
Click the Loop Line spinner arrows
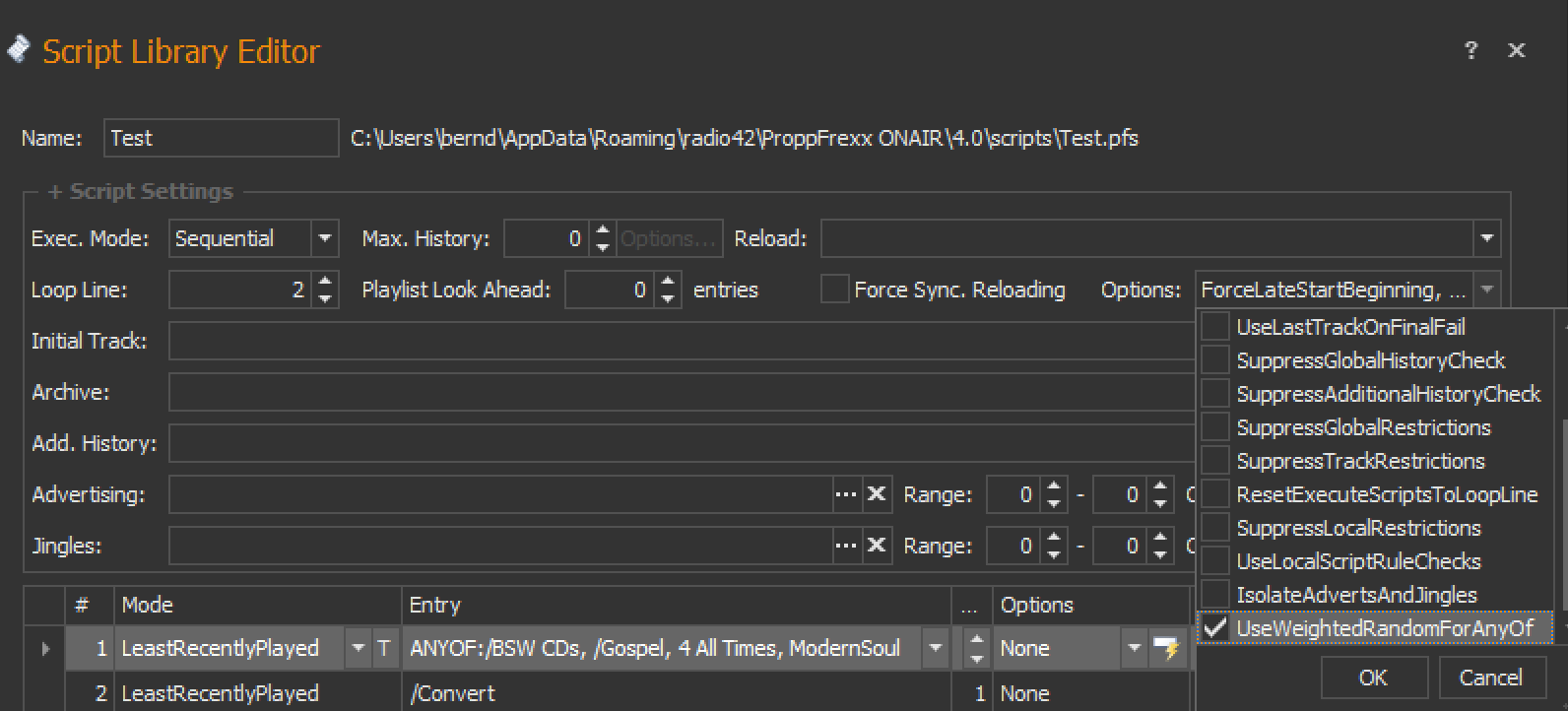tap(325, 290)
